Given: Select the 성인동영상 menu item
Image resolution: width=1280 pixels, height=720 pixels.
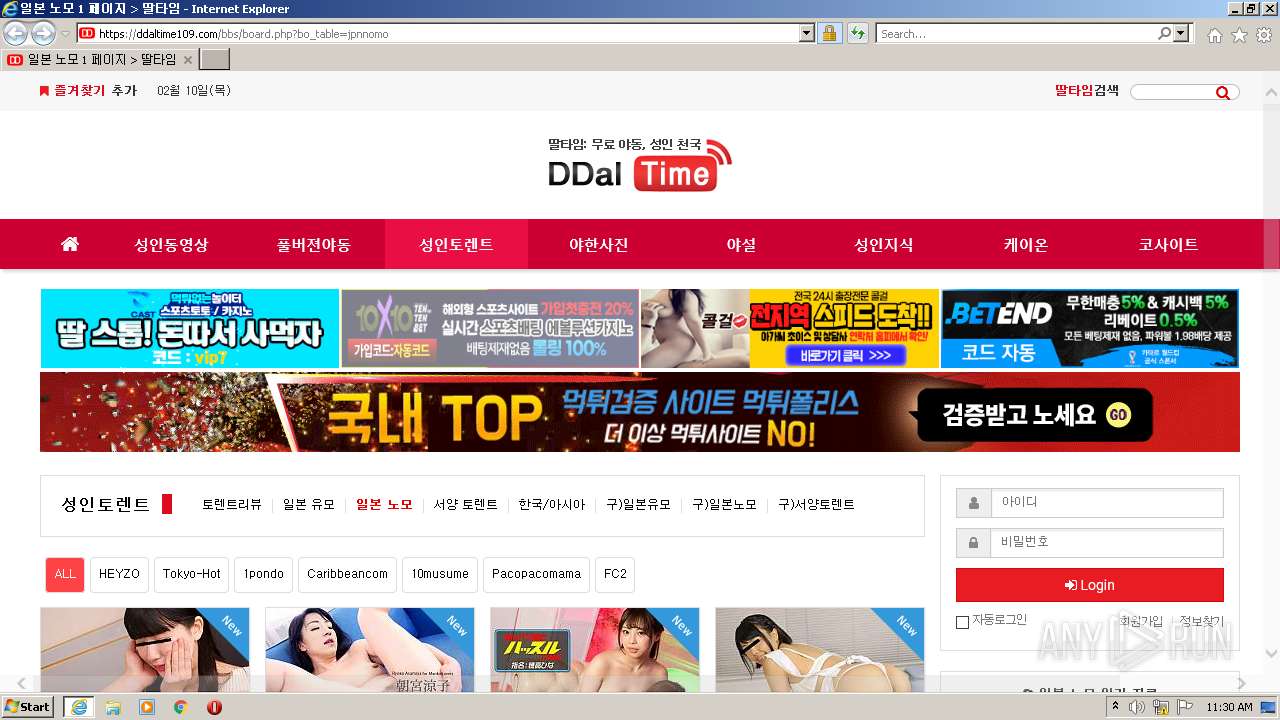Looking at the screenshot, I should 172,244.
